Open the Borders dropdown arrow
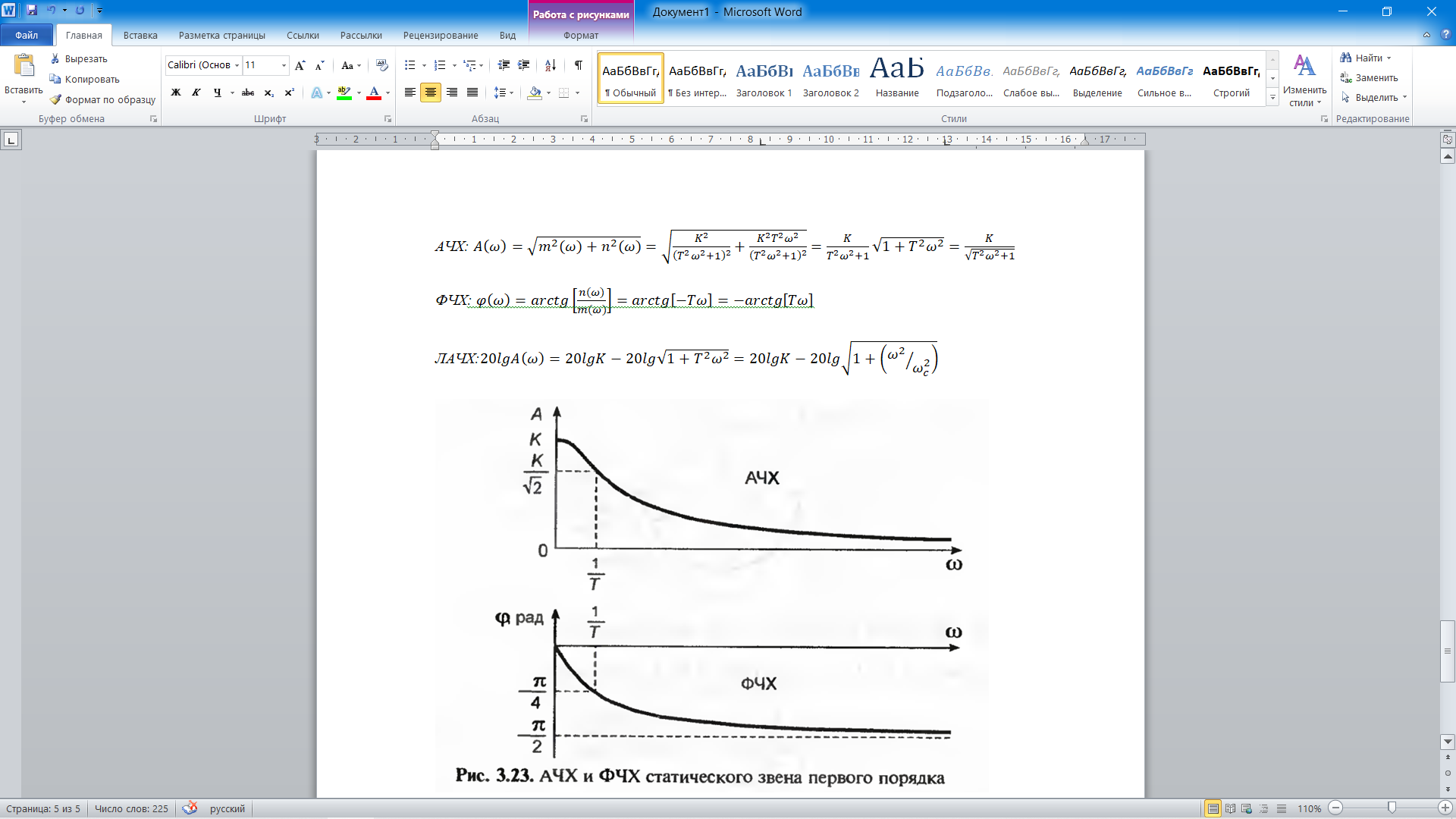Image resolution: width=1456 pixels, height=819 pixels. click(x=578, y=93)
